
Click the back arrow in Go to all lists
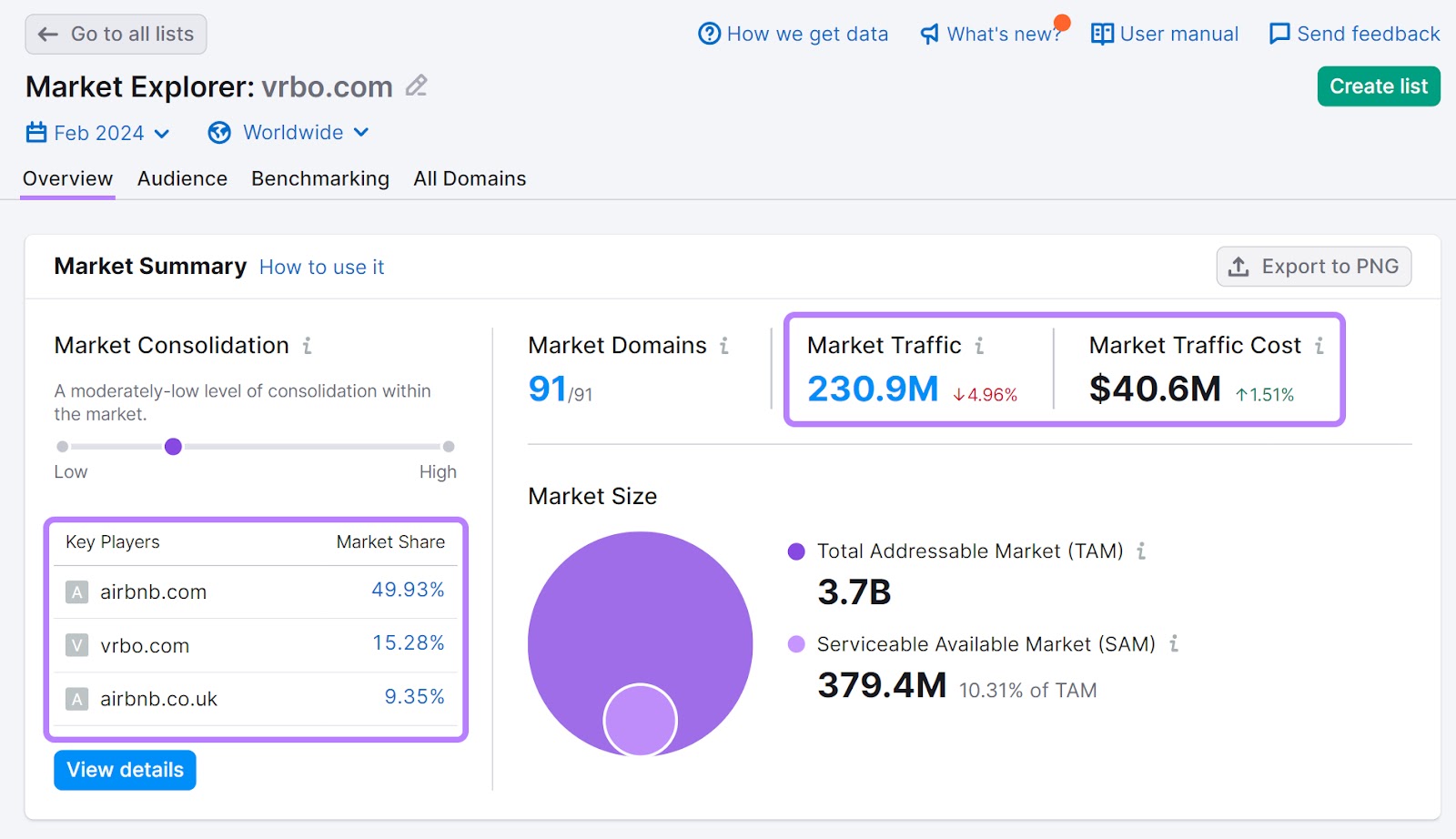(48, 35)
